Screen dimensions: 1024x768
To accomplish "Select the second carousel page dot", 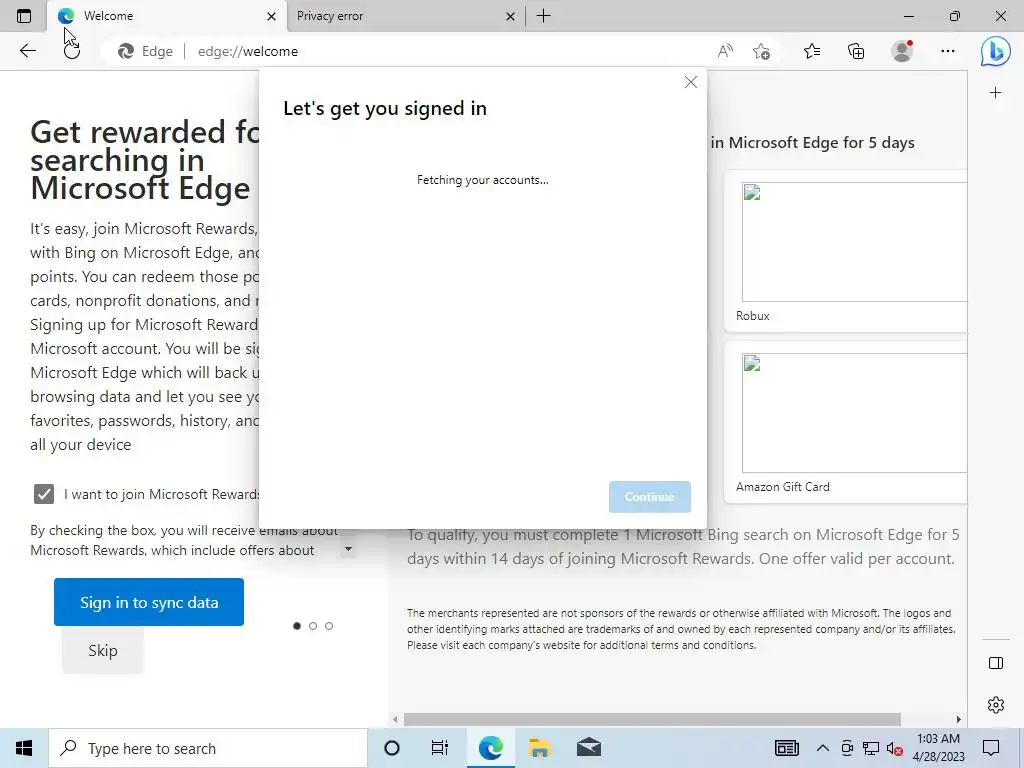I will tap(313, 626).
